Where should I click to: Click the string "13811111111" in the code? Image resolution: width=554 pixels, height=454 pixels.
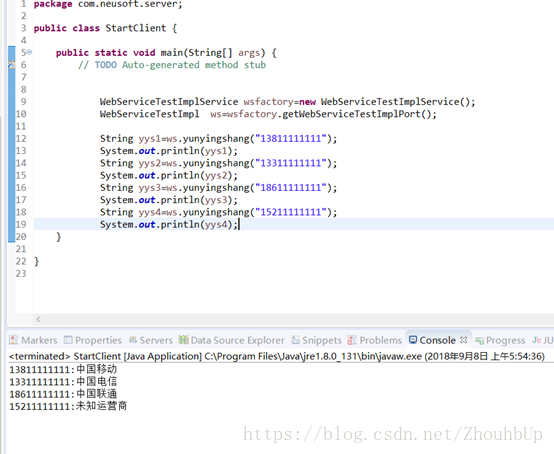[291, 138]
